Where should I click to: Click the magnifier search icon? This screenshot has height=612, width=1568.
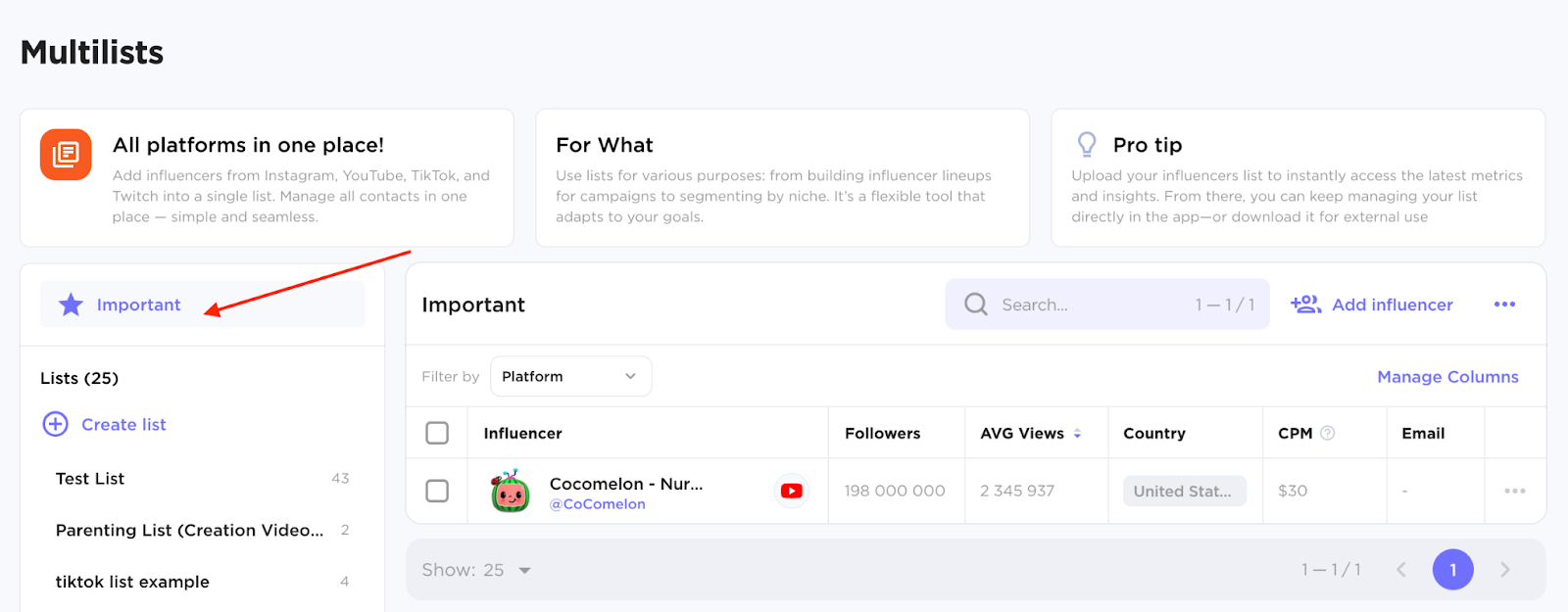pyautogui.click(x=975, y=305)
